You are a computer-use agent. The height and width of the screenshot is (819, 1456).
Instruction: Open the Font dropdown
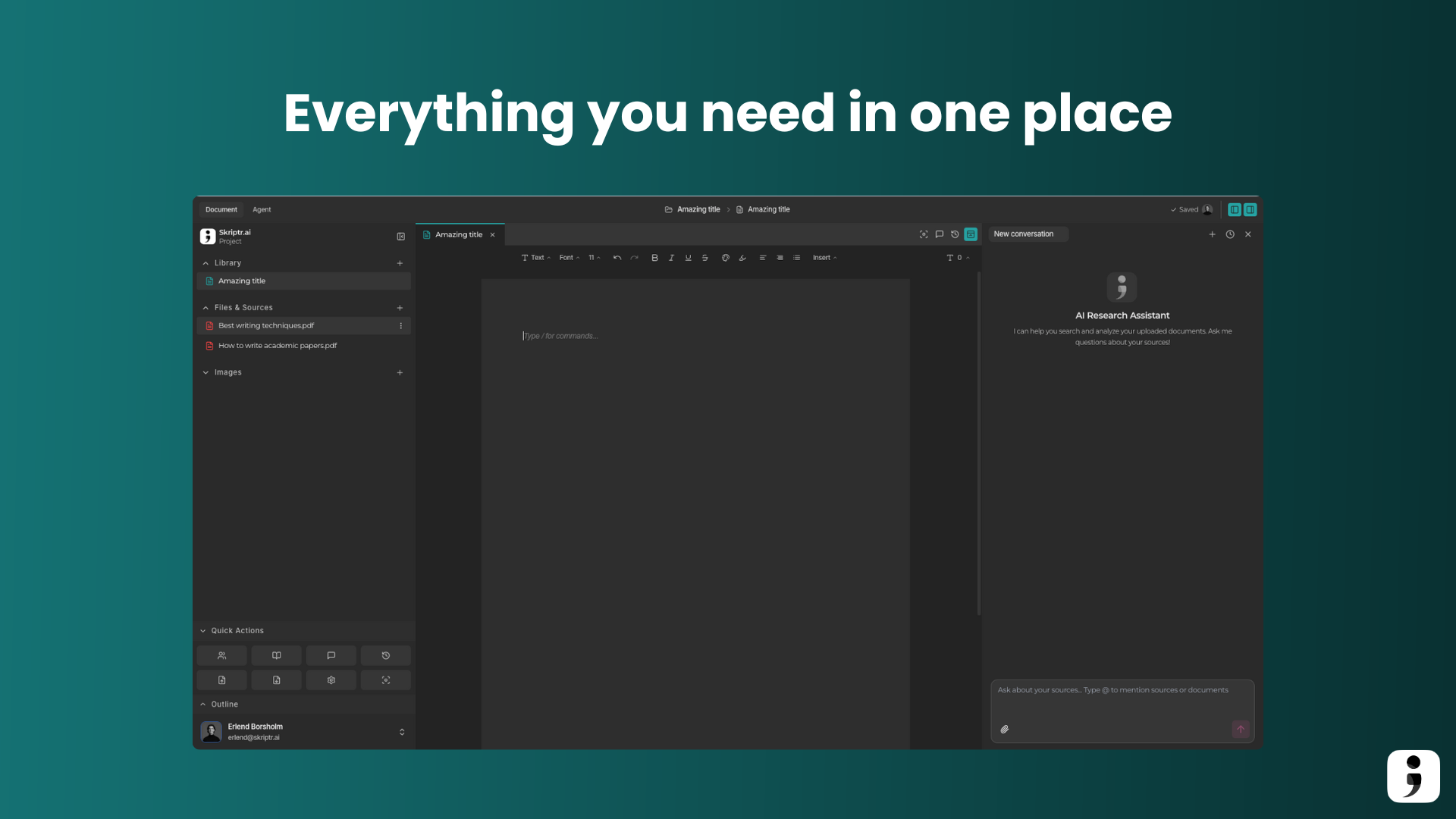(x=570, y=258)
